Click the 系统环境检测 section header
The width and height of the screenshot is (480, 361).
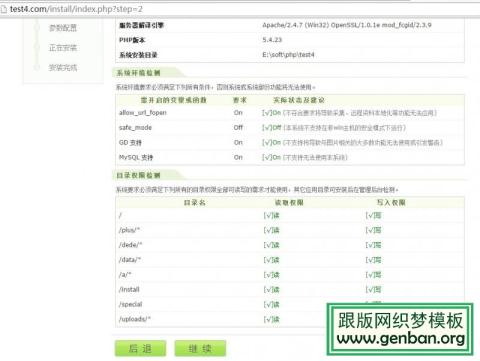138,73
